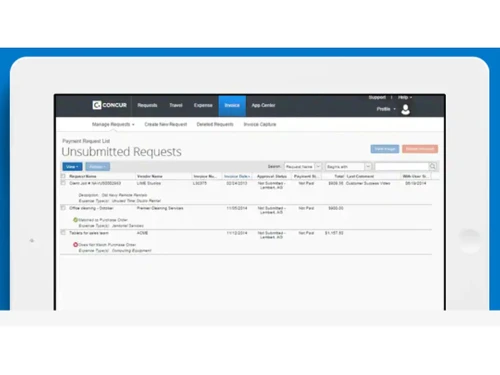The image size is (500, 375).
Task: Click vendor ACME cell
Action: point(142,233)
